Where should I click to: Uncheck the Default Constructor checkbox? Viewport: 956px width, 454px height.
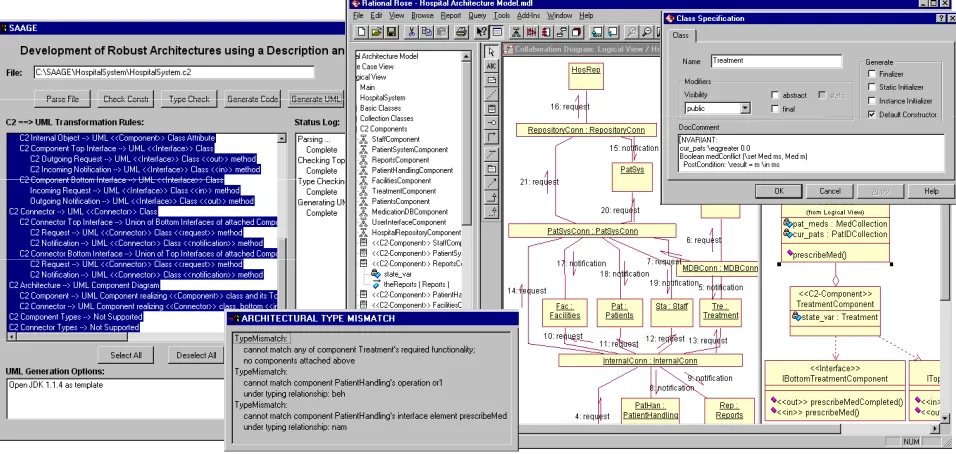click(x=872, y=114)
